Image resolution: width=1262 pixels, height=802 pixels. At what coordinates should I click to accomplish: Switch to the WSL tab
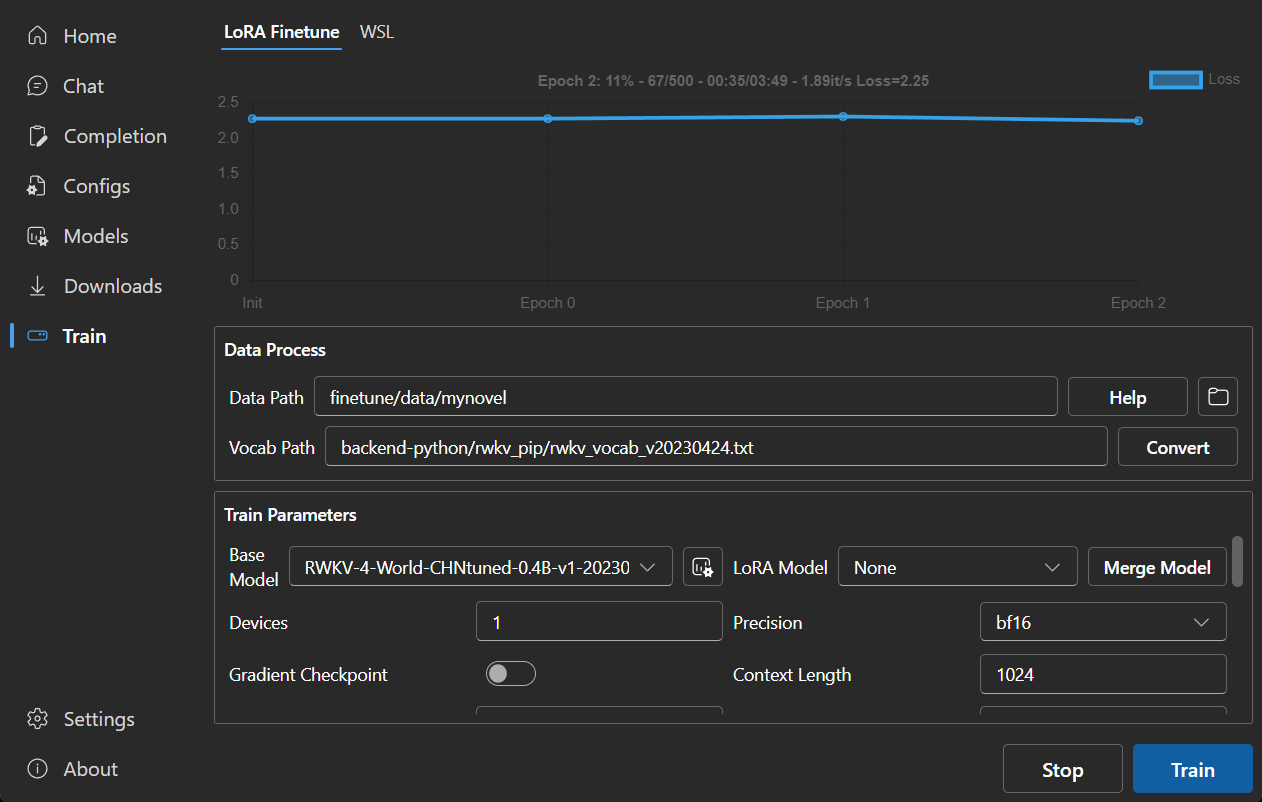[x=377, y=32]
